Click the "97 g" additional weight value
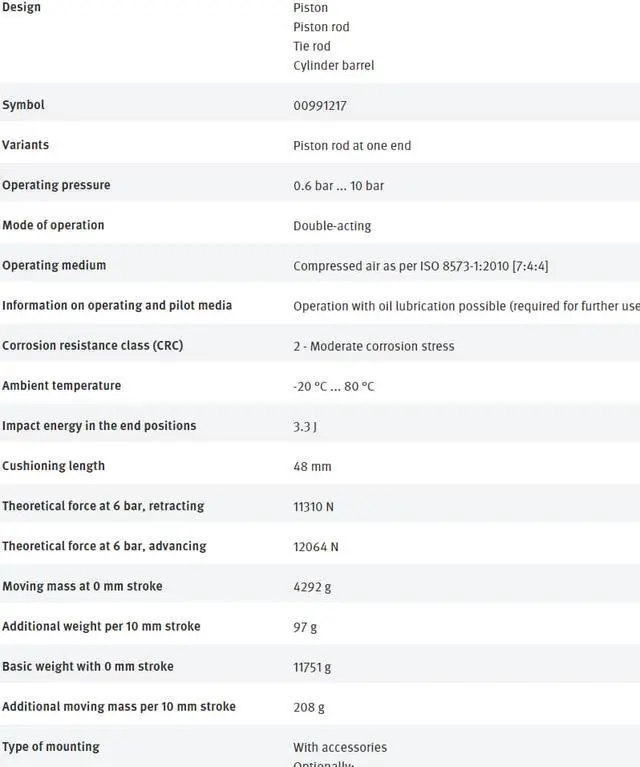The width and height of the screenshot is (640, 767). point(305,627)
